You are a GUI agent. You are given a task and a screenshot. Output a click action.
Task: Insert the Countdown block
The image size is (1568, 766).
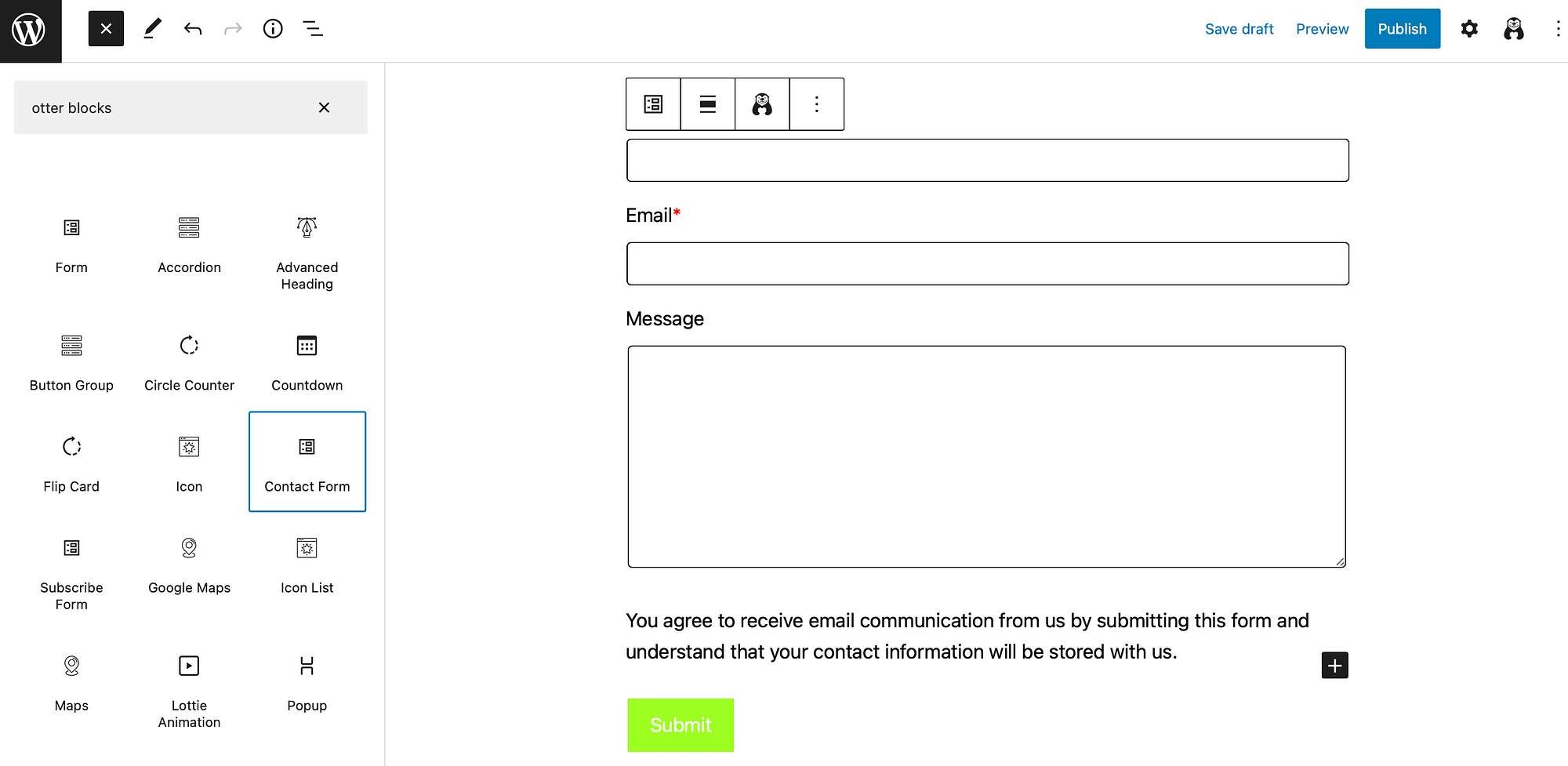(307, 361)
